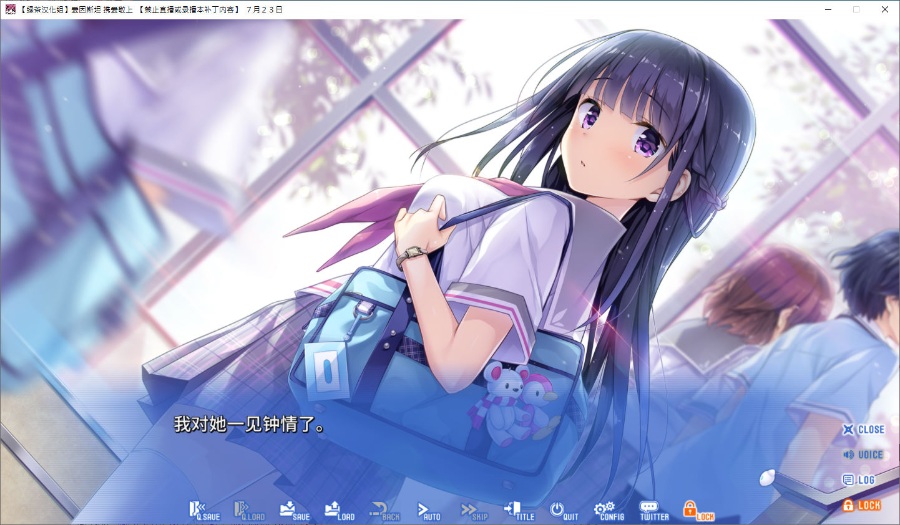
Task: Activate SKIP to fast-forward text
Action: pyautogui.click(x=474, y=510)
